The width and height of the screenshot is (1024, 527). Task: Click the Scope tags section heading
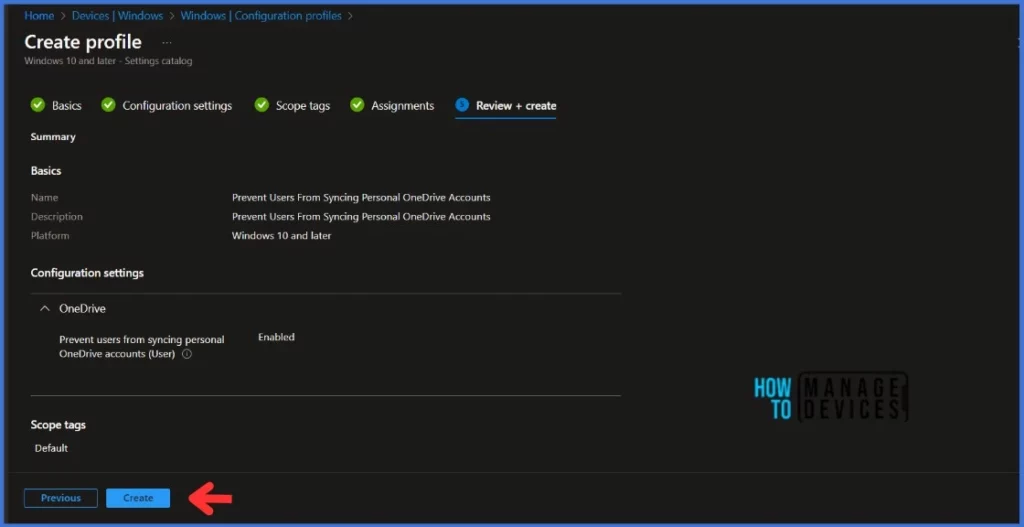pos(58,424)
